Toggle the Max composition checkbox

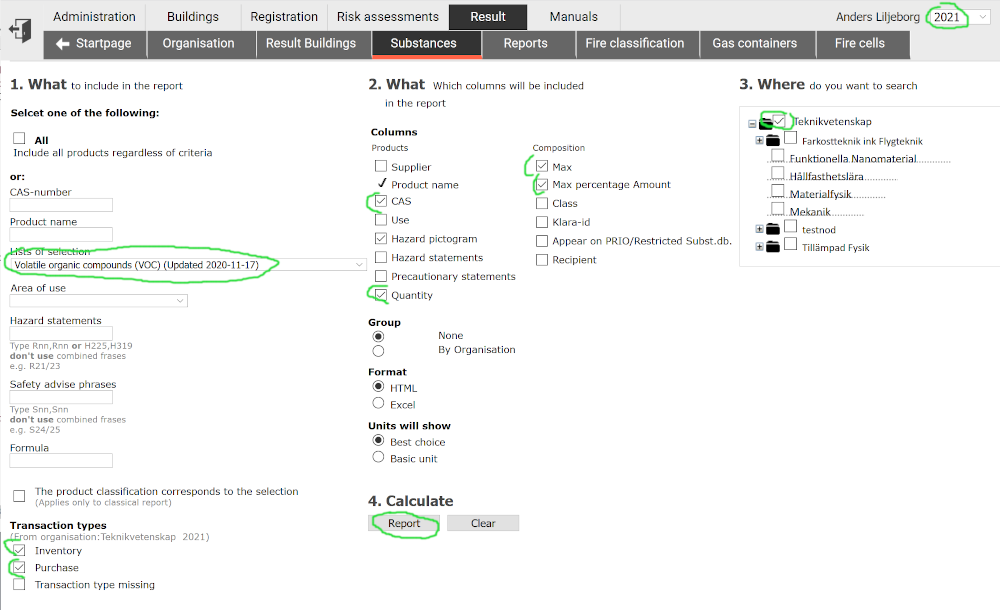coord(542,166)
